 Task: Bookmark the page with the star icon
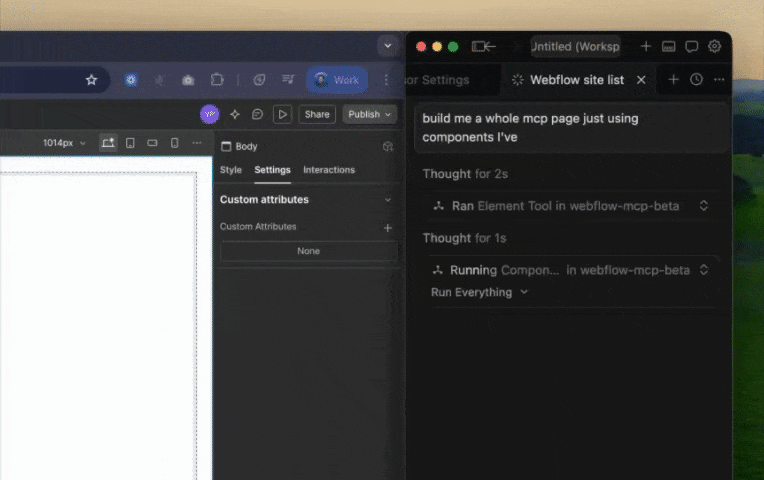91,80
